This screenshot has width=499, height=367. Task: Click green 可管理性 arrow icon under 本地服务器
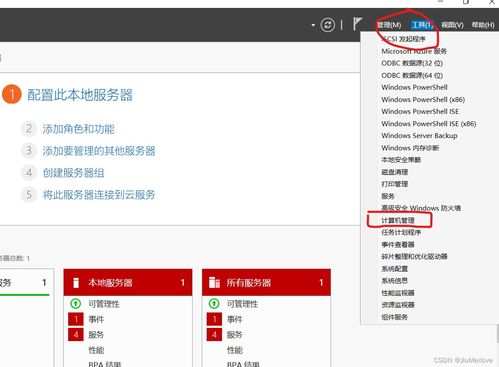point(76,304)
